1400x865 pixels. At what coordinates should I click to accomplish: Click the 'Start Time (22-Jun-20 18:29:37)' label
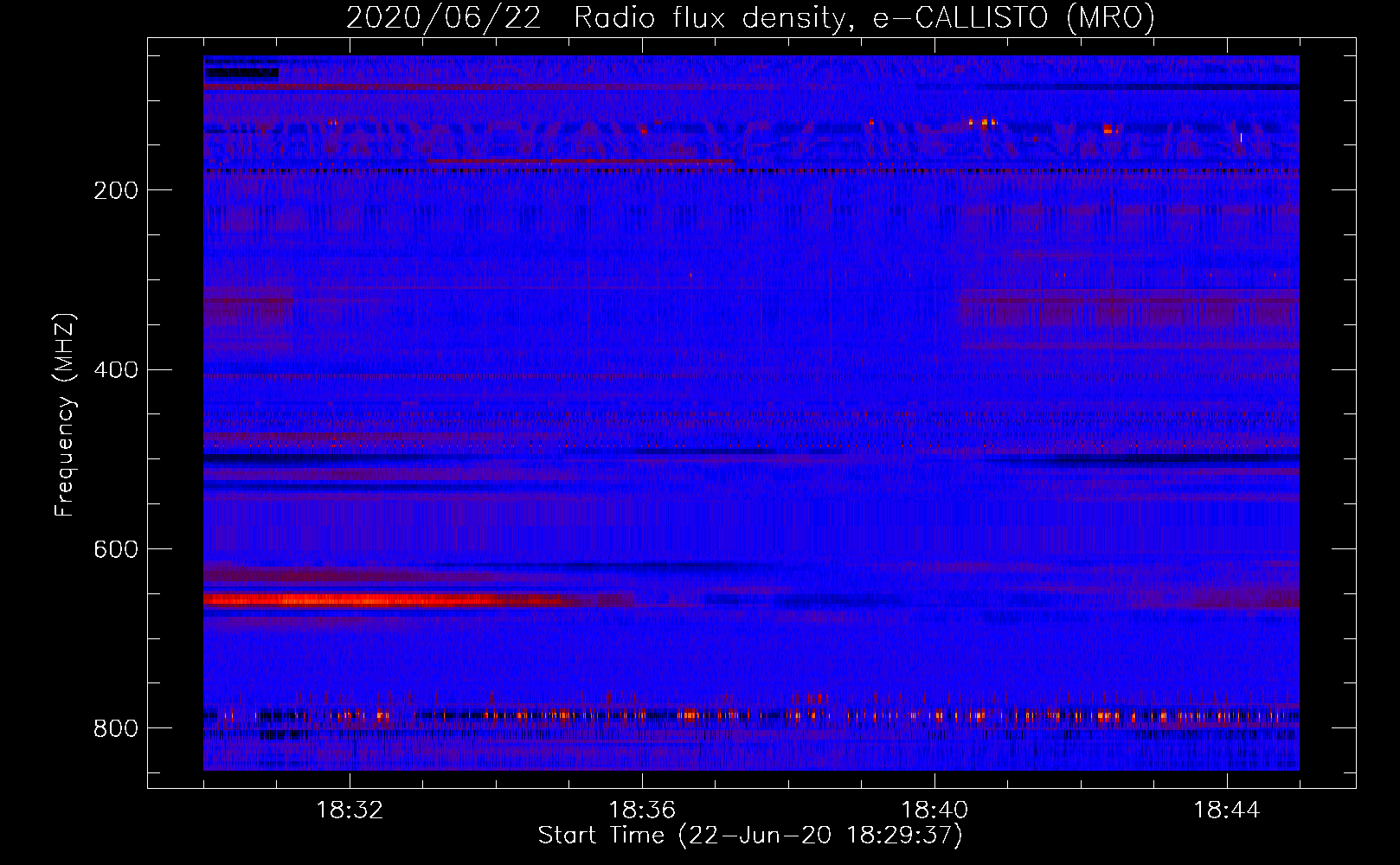(750, 836)
